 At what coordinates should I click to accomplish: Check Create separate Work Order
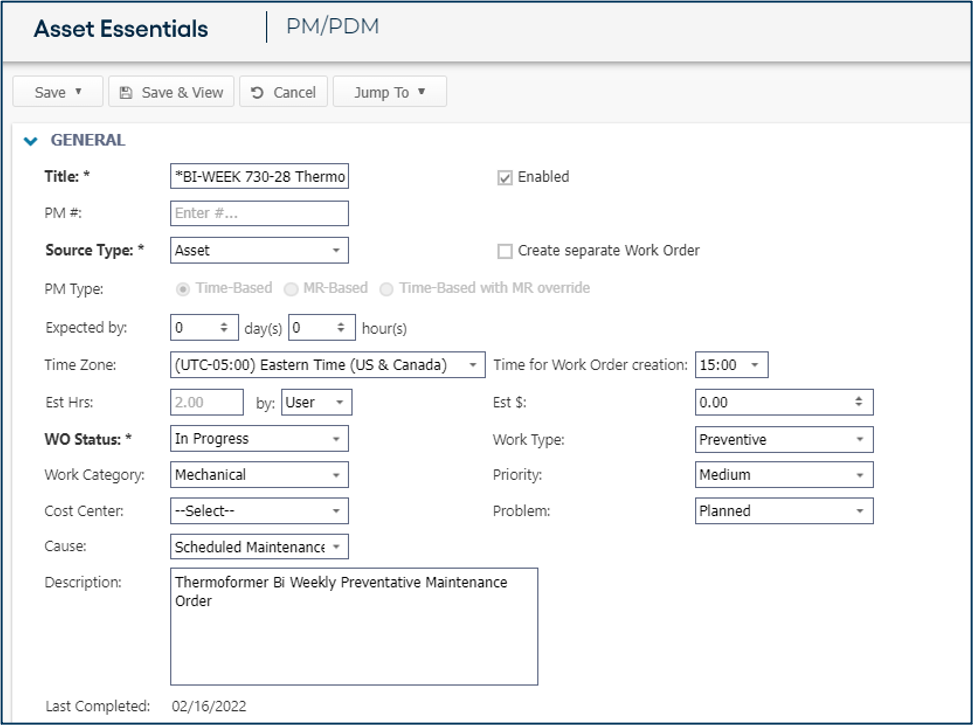(505, 251)
